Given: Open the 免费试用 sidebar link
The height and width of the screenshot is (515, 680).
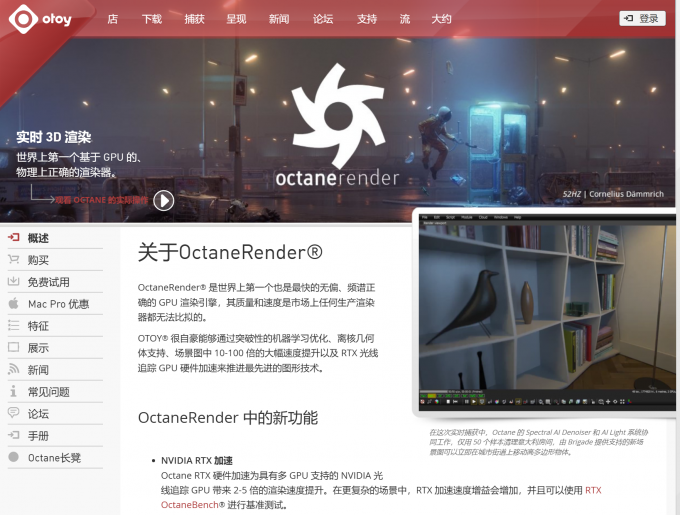Looking at the screenshot, I should [x=49, y=282].
